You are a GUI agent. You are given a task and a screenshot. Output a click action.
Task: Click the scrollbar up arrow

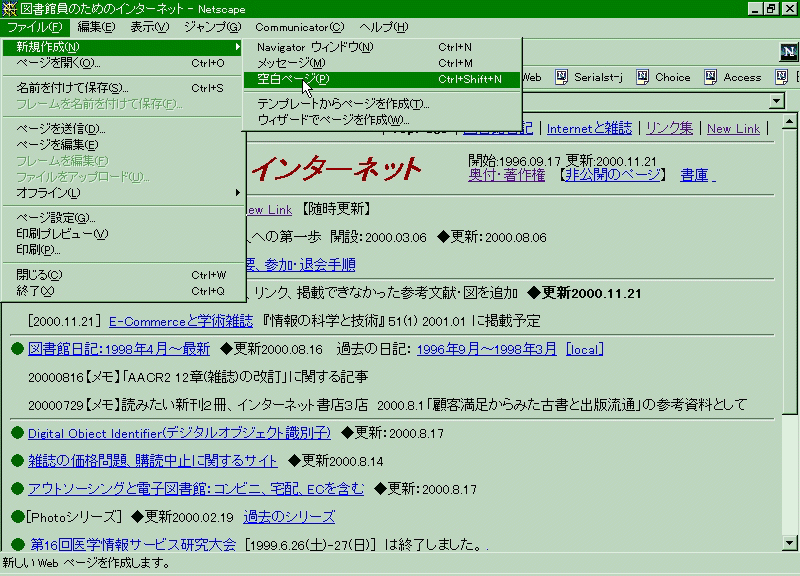point(789,121)
